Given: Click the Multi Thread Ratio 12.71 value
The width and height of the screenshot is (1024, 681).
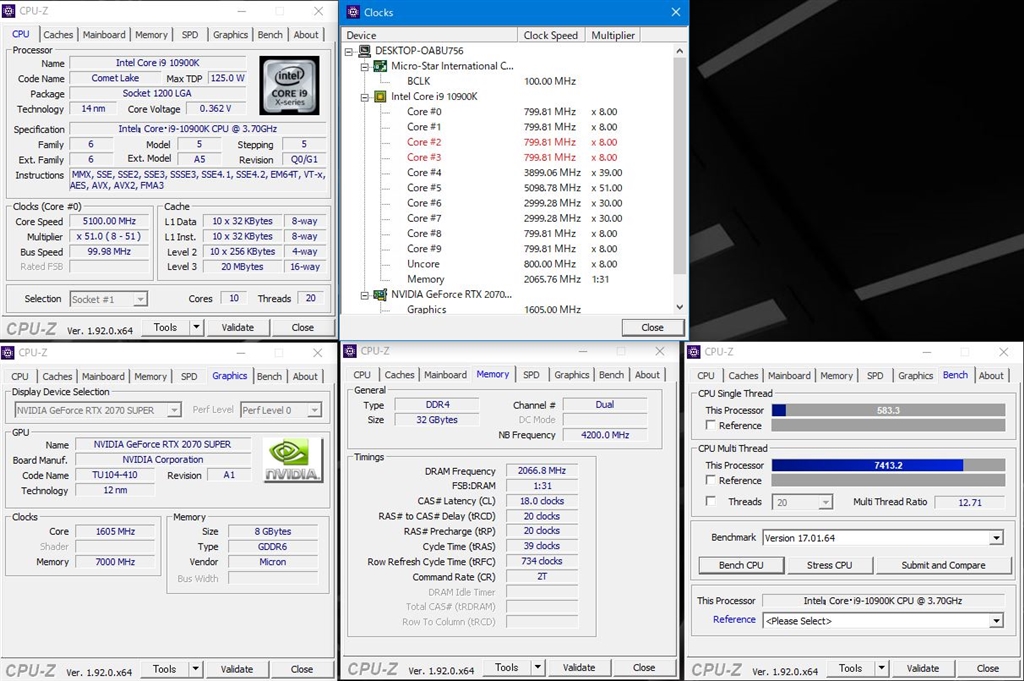Looking at the screenshot, I should tap(970, 502).
